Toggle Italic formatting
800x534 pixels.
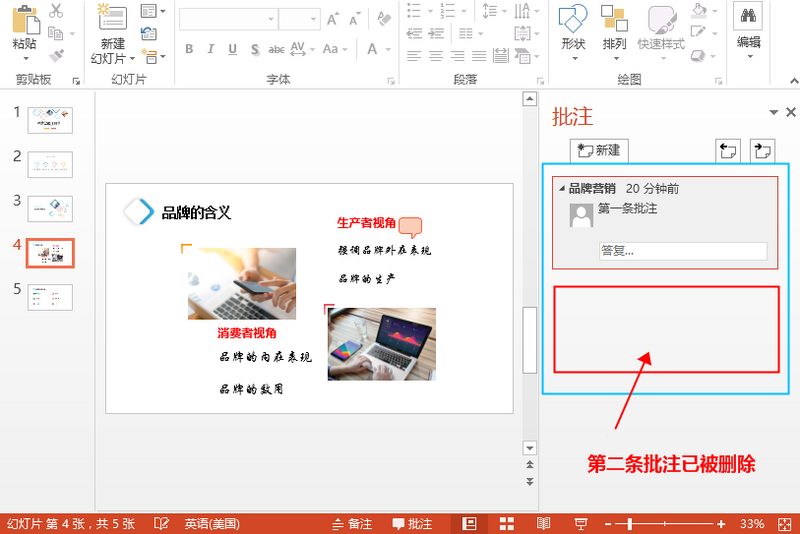(211, 49)
